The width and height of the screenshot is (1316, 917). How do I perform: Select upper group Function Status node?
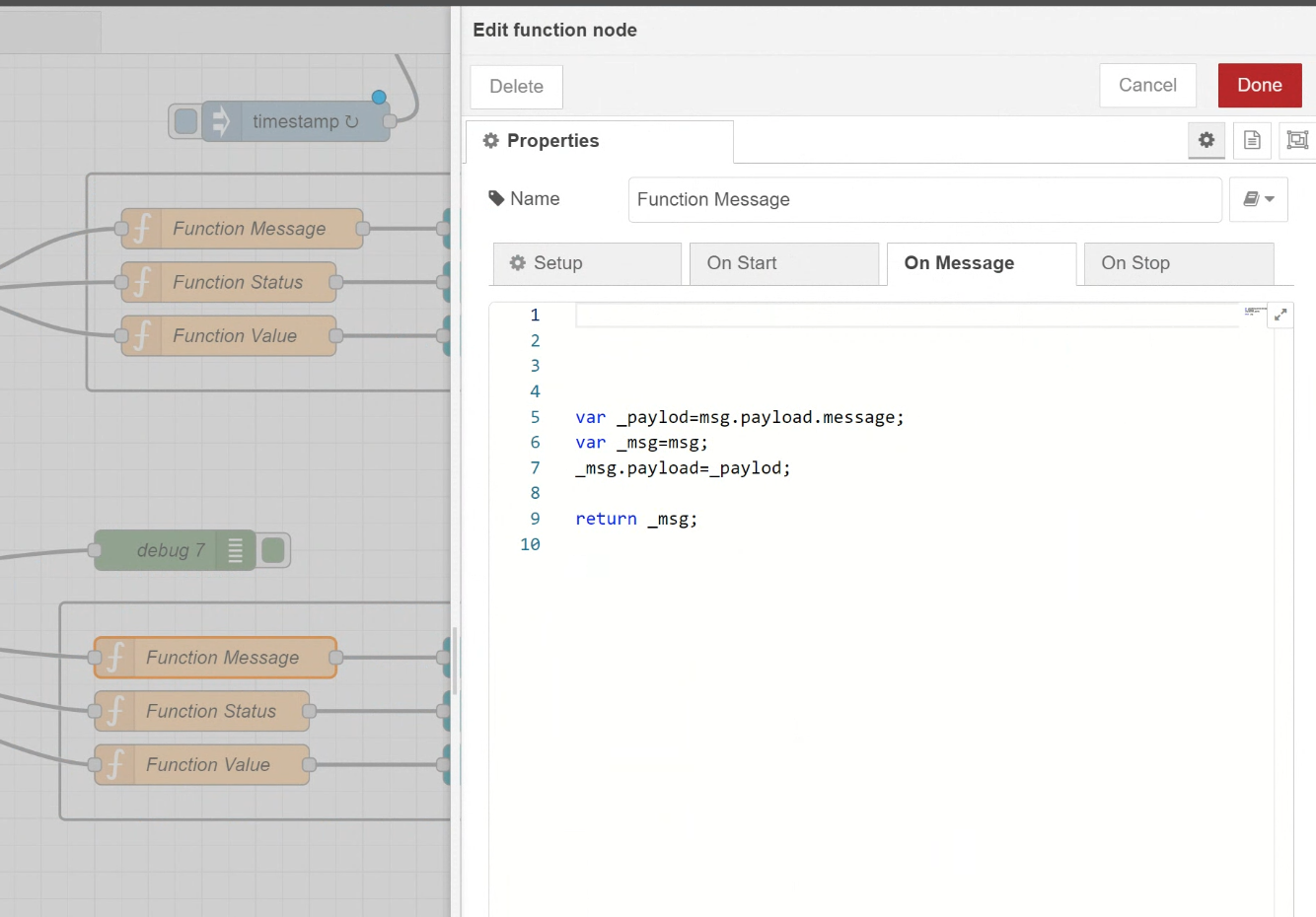click(x=229, y=282)
